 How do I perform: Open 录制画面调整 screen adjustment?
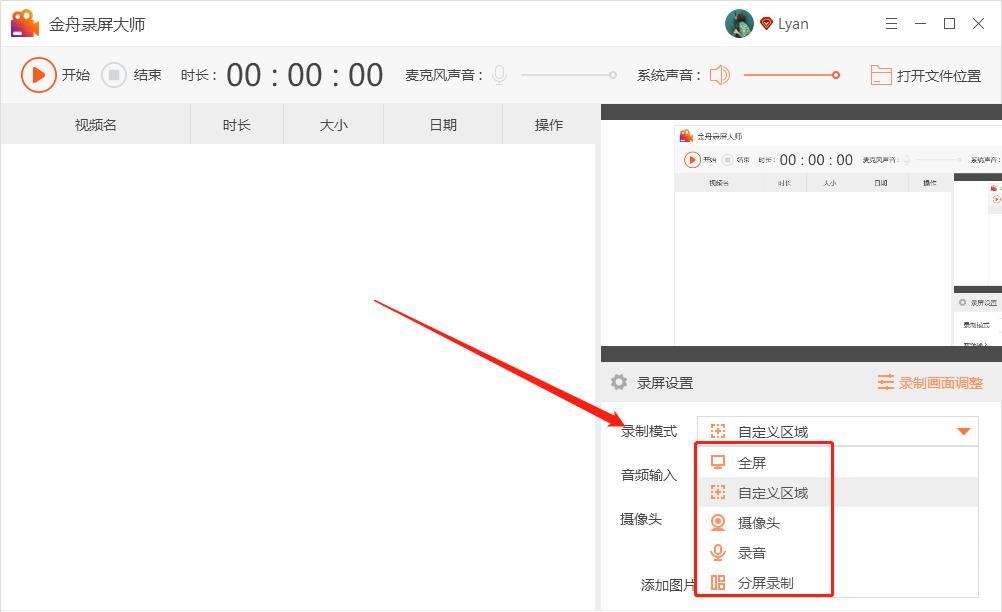coord(931,382)
